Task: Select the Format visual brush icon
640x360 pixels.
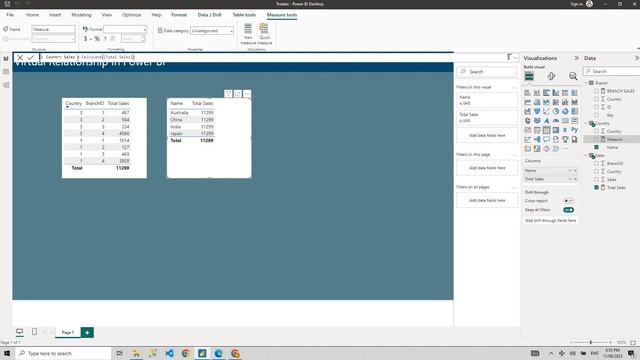Action: [x=551, y=76]
